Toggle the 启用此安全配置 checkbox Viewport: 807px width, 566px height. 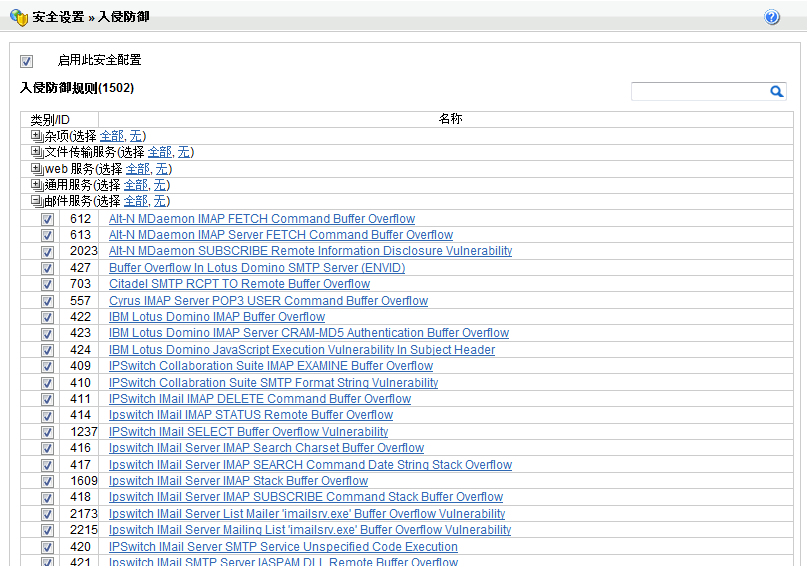pos(27,61)
